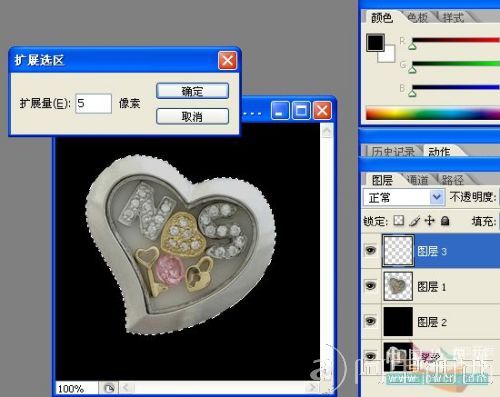Switch to the 颜色 panel tab

tap(382, 17)
